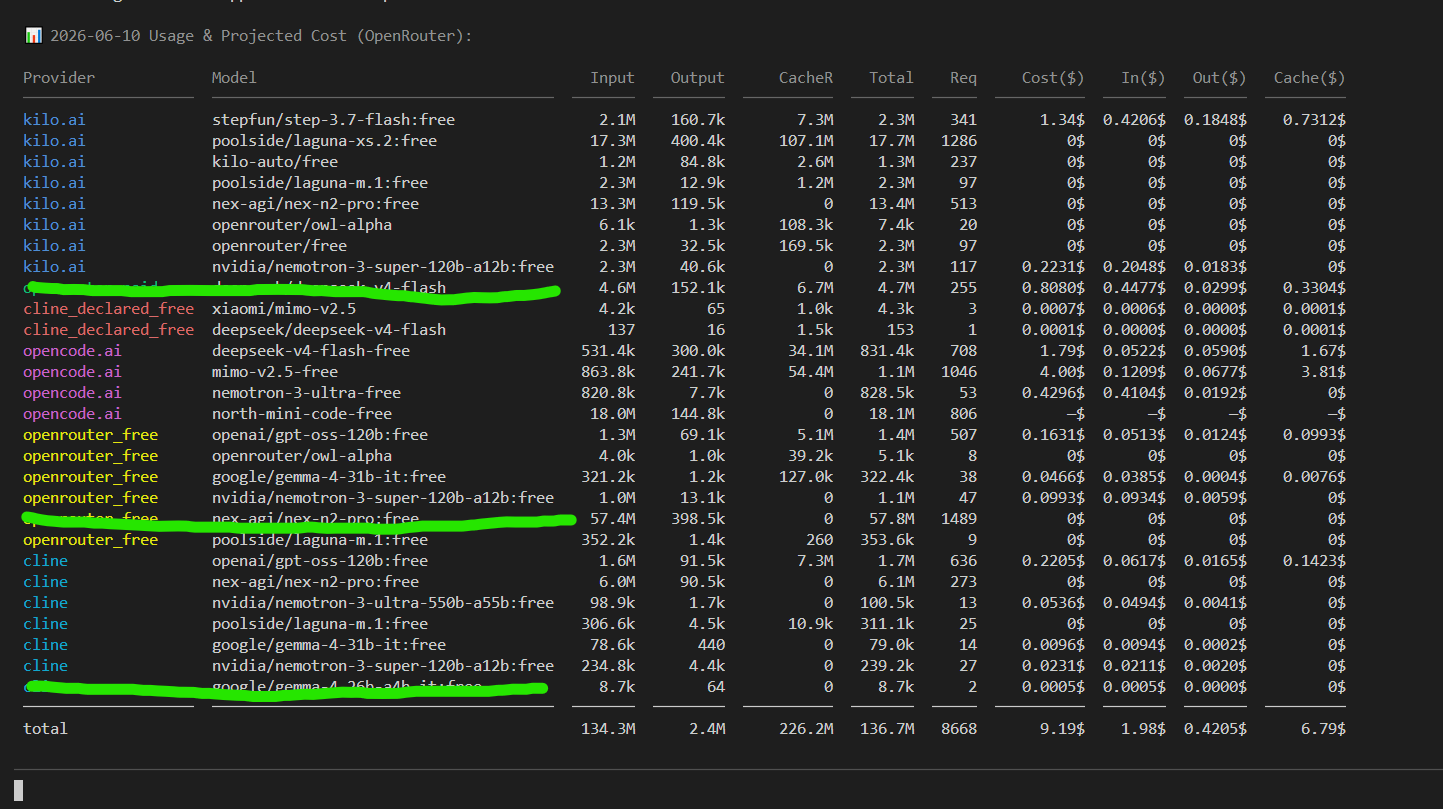Viewport: 1443px width, 809px height.
Task: Click the 'Model' column header
Action: (x=234, y=78)
